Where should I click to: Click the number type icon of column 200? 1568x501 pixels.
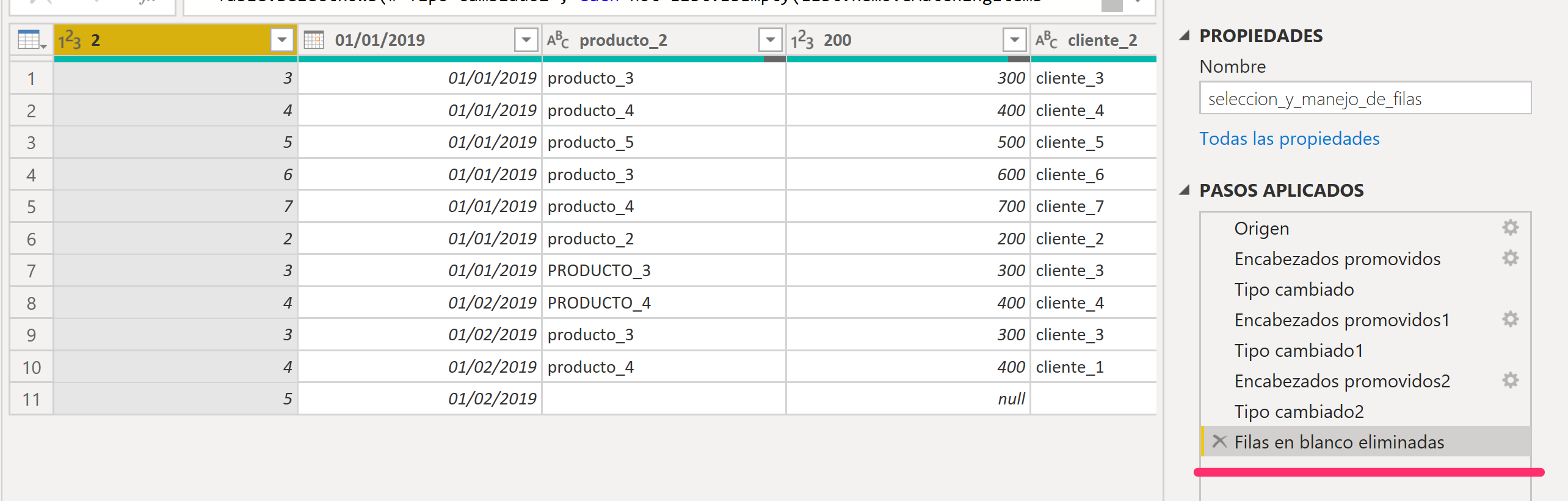click(x=802, y=40)
